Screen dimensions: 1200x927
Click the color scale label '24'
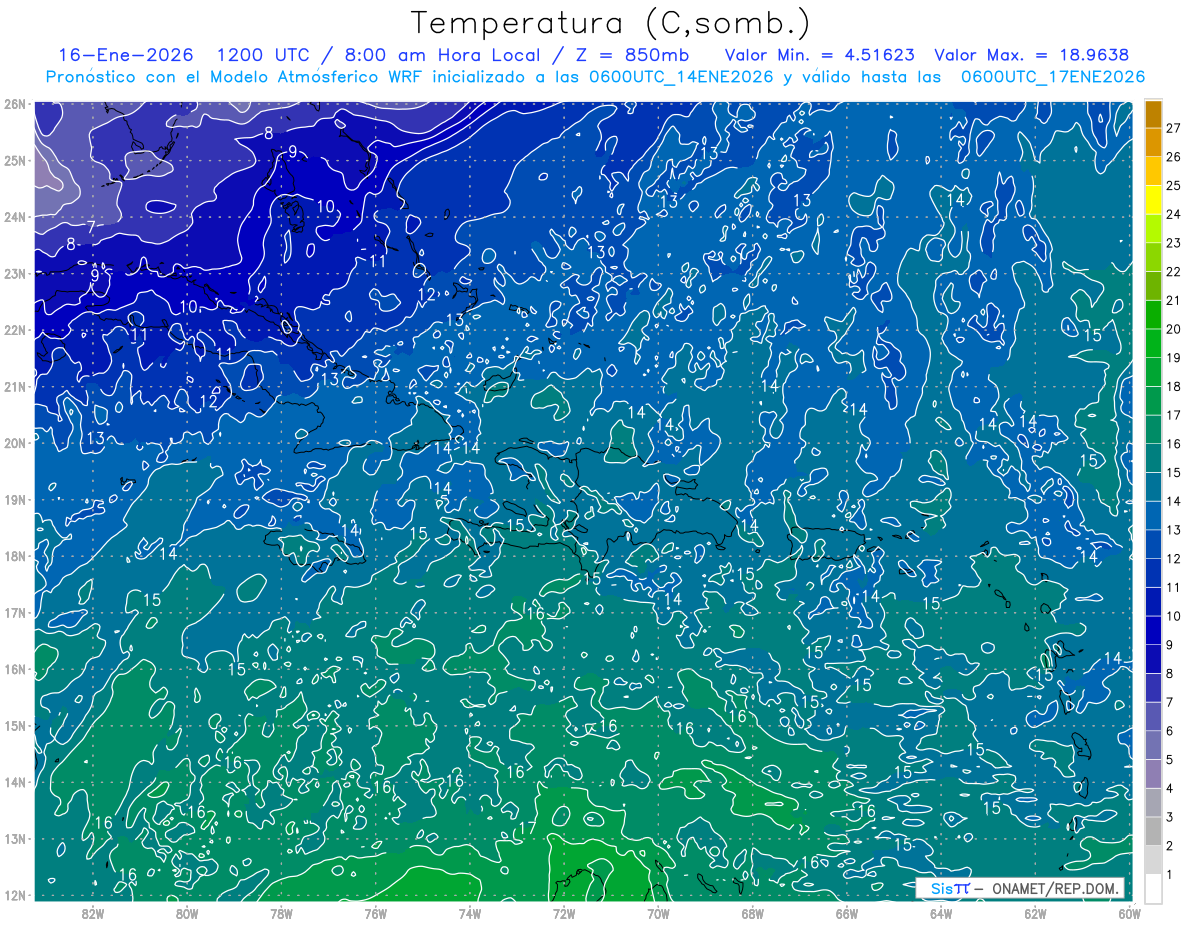point(1174,214)
